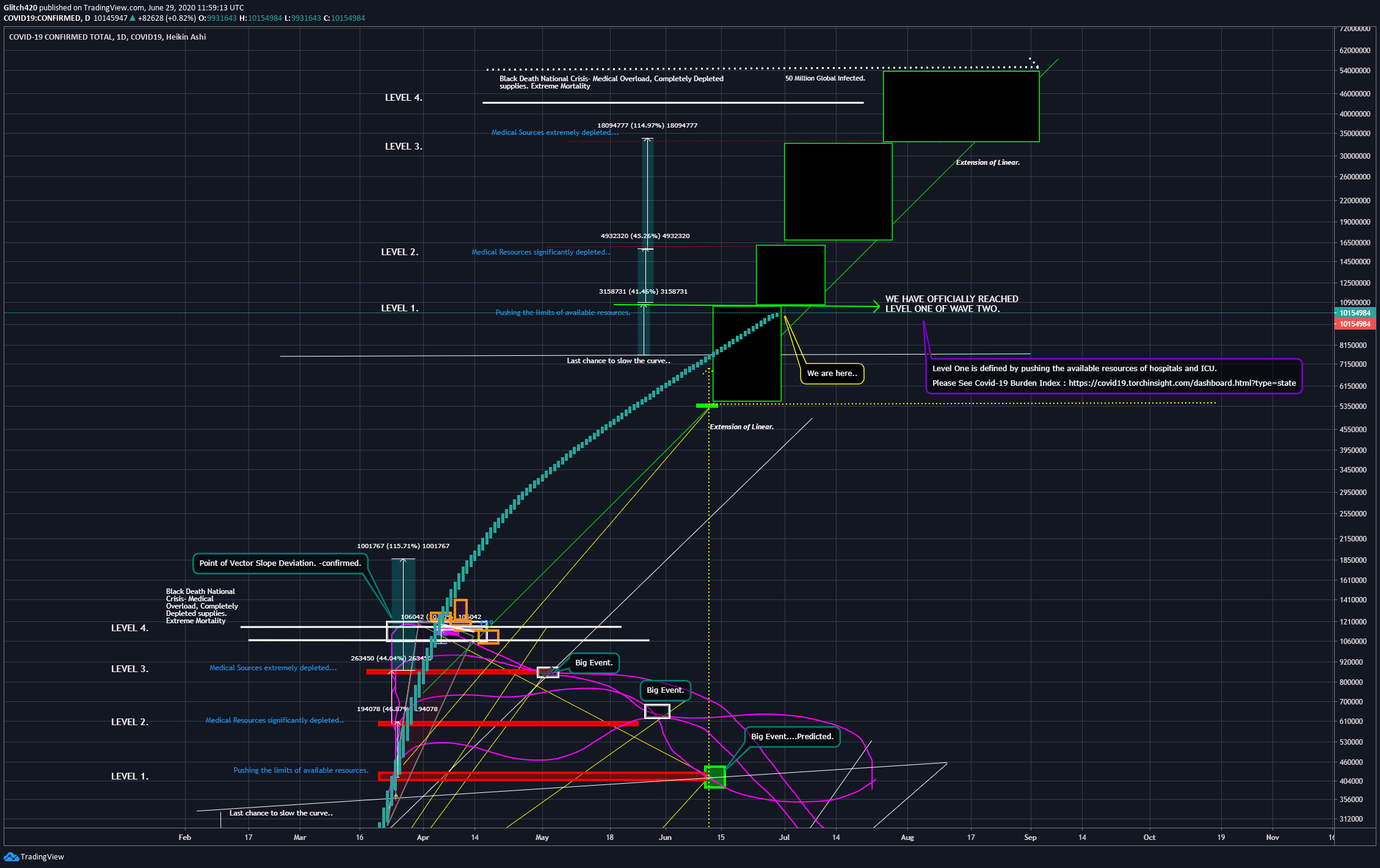Click the 2150000 price axis value
The height and width of the screenshot is (868, 1380).
1353,539
